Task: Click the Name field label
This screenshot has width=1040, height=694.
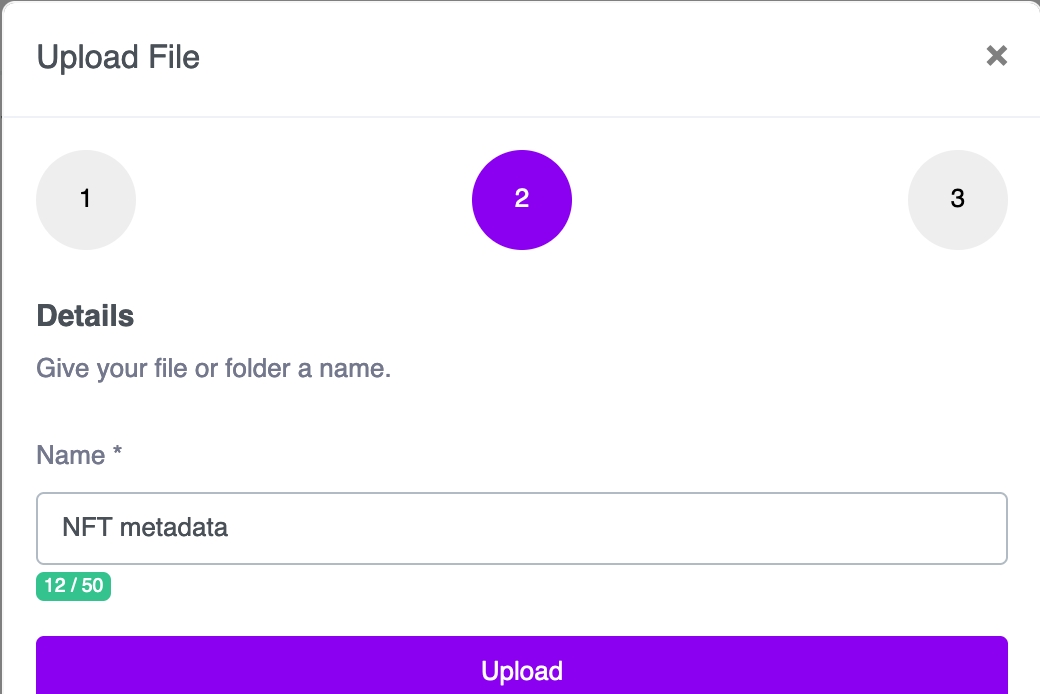Action: click(70, 456)
